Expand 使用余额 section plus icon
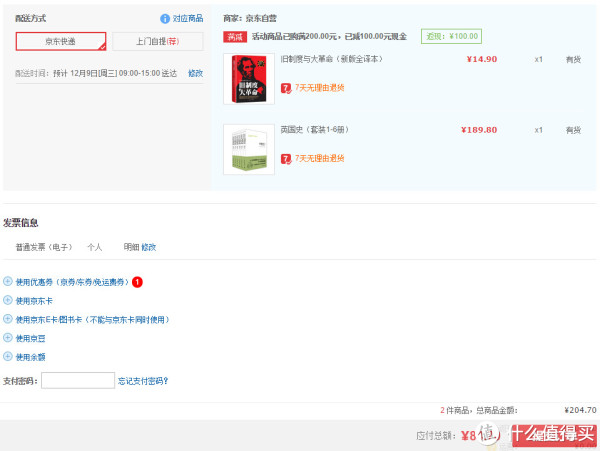 click(8, 357)
